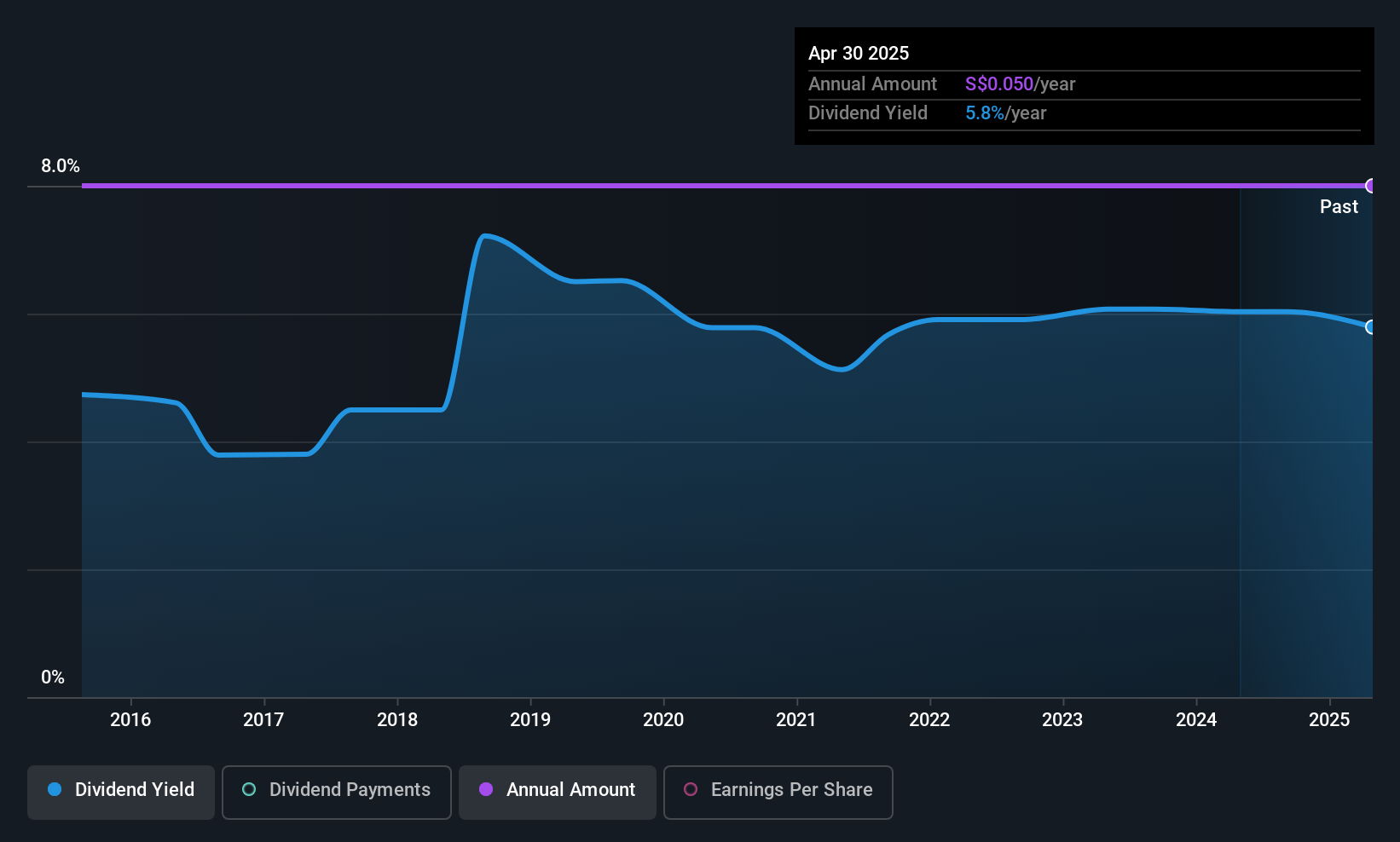
Task: Hide the Annual Amount series
Action: click(x=558, y=792)
